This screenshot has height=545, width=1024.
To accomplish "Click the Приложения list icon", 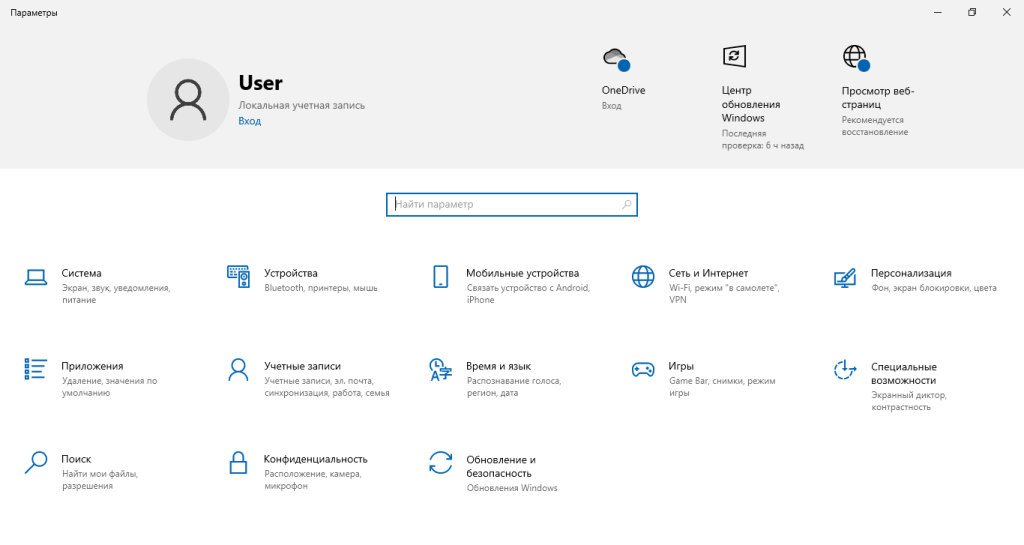I will [x=36, y=370].
